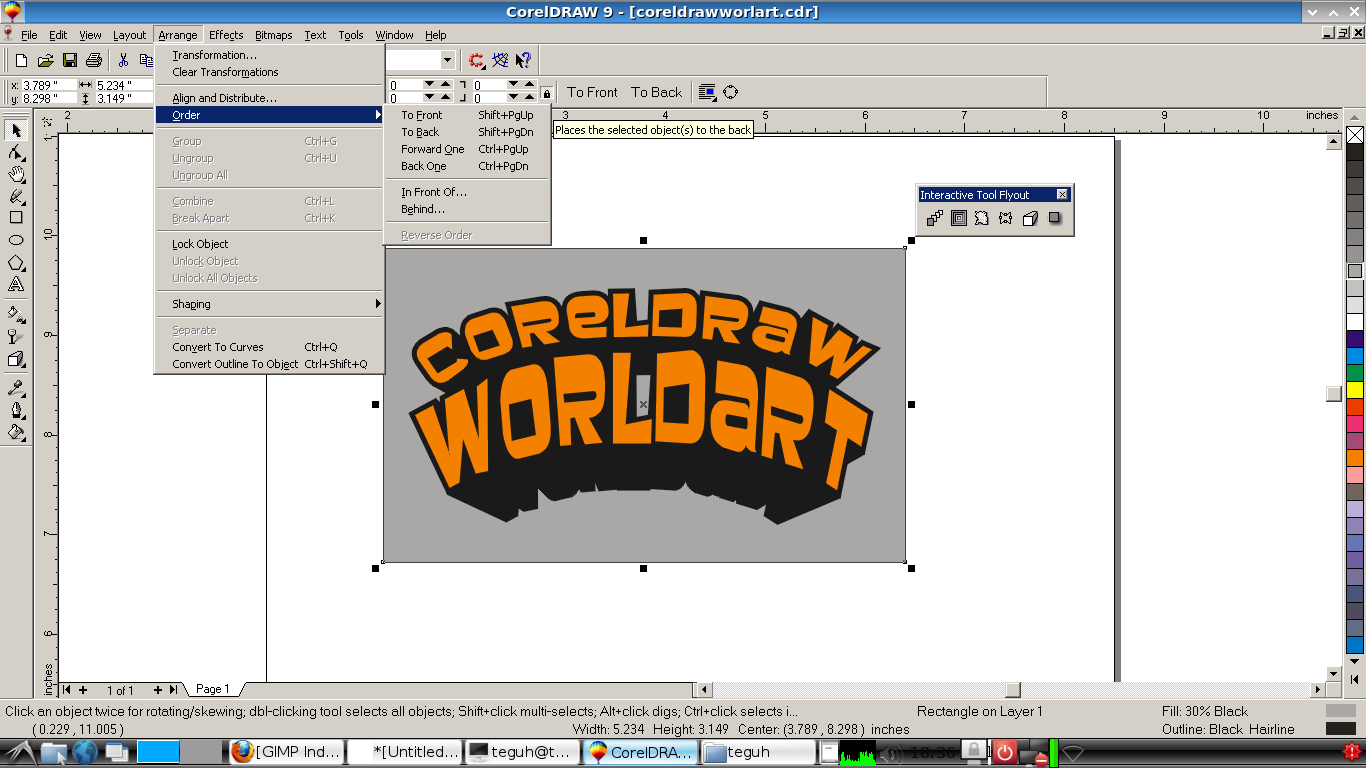Click the To Back button

tap(656, 92)
